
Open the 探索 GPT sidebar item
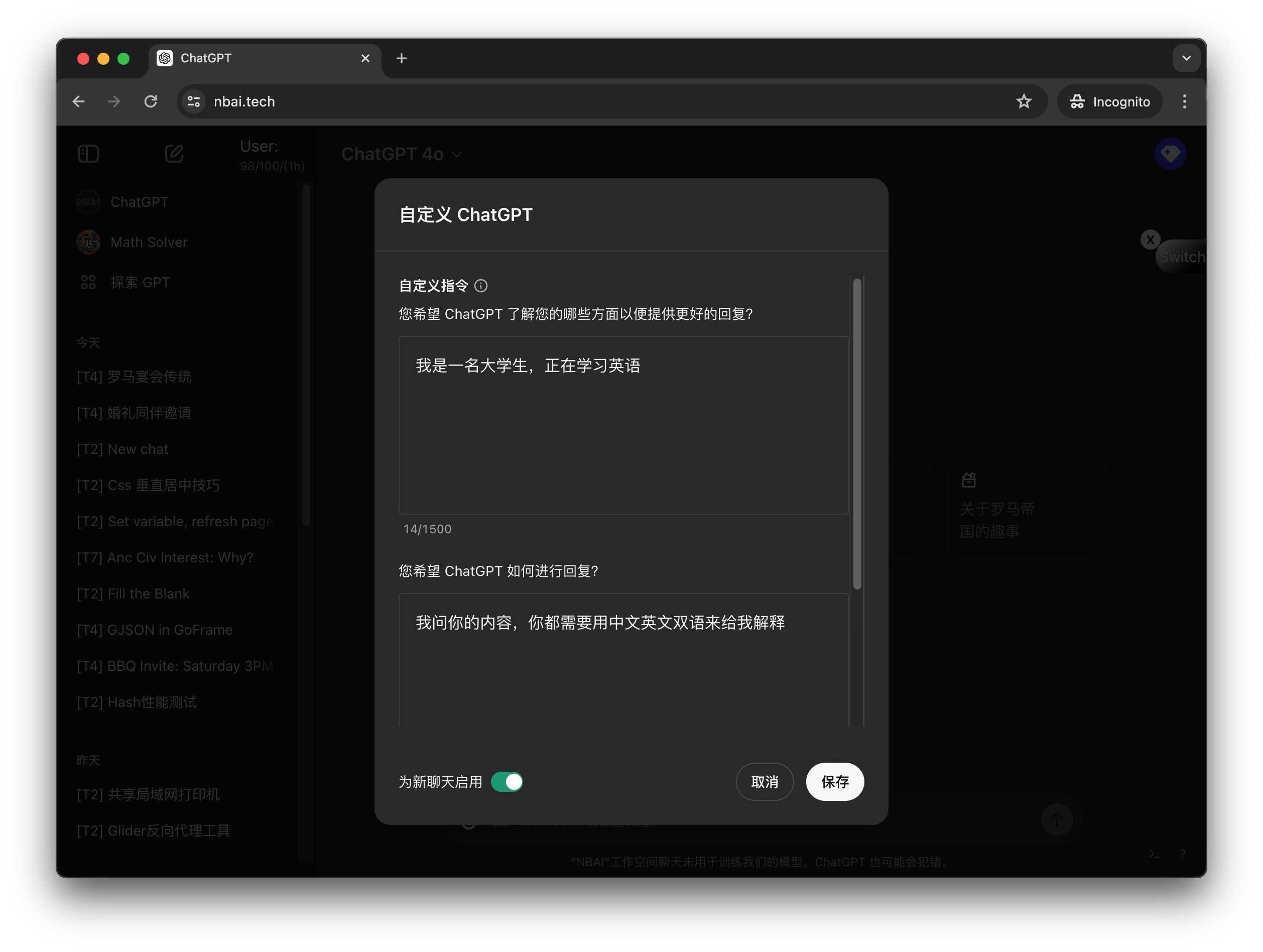[140, 282]
